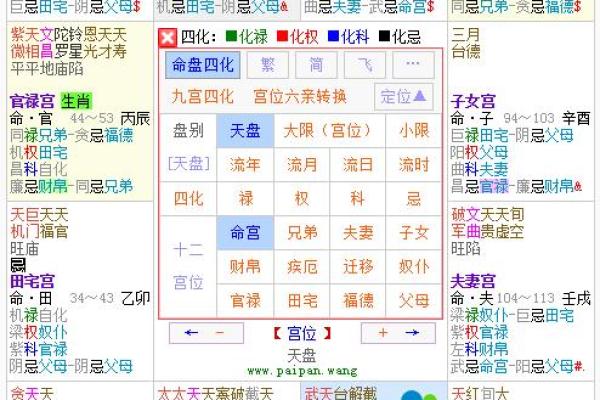Click the 繁 traditional Chinese button
Screen dimensions: 600x400
pos(268,66)
